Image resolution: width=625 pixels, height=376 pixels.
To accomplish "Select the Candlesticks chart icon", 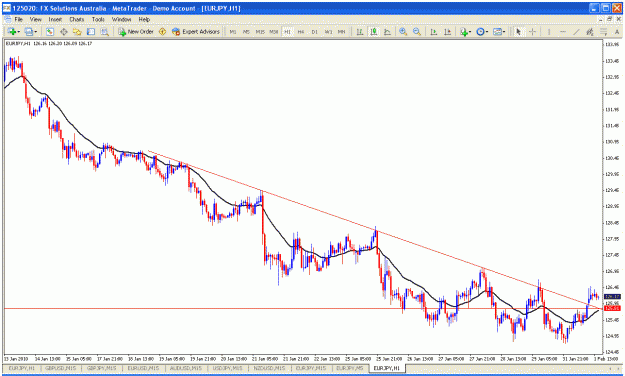I will [373, 31].
